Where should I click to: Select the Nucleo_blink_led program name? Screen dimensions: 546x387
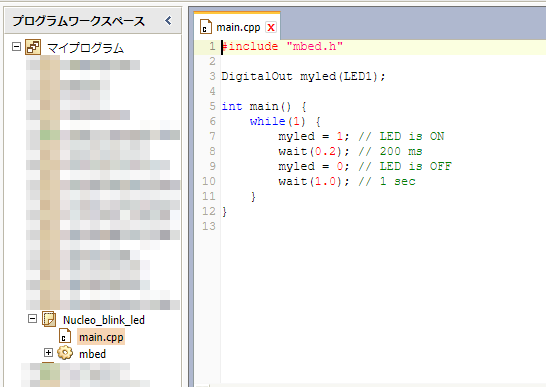click(x=104, y=320)
